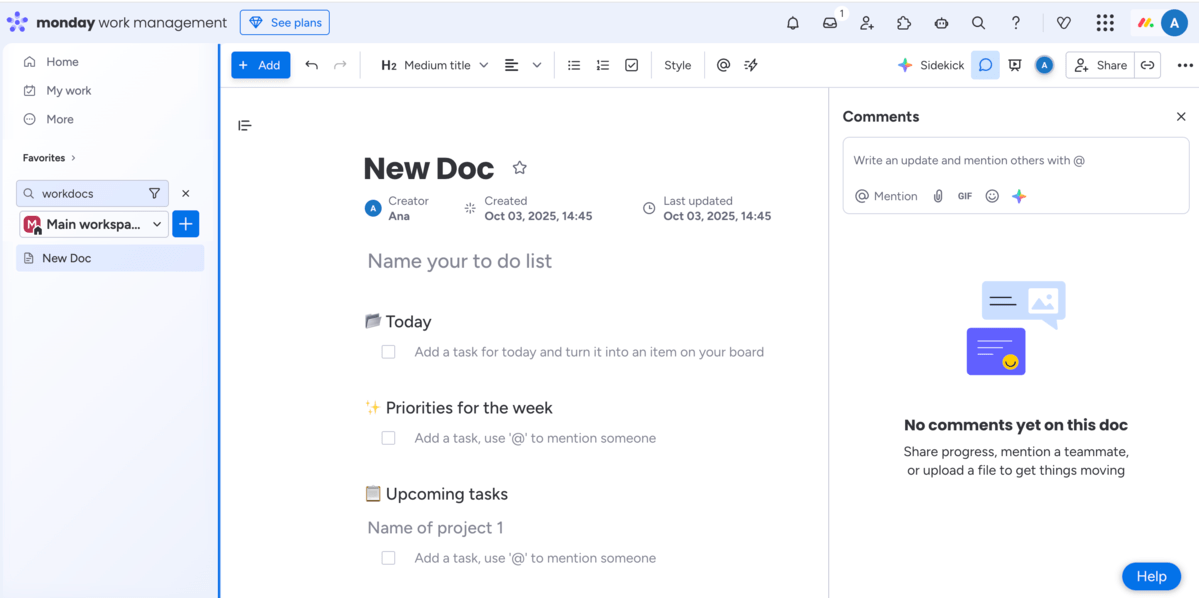Start presentation mode from the toolbar
The height and width of the screenshot is (598, 1199).
[x=1014, y=64]
